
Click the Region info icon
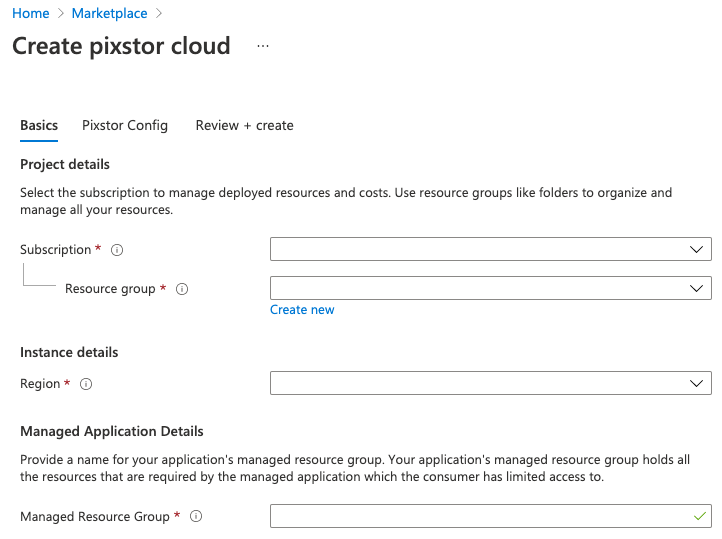click(x=86, y=384)
